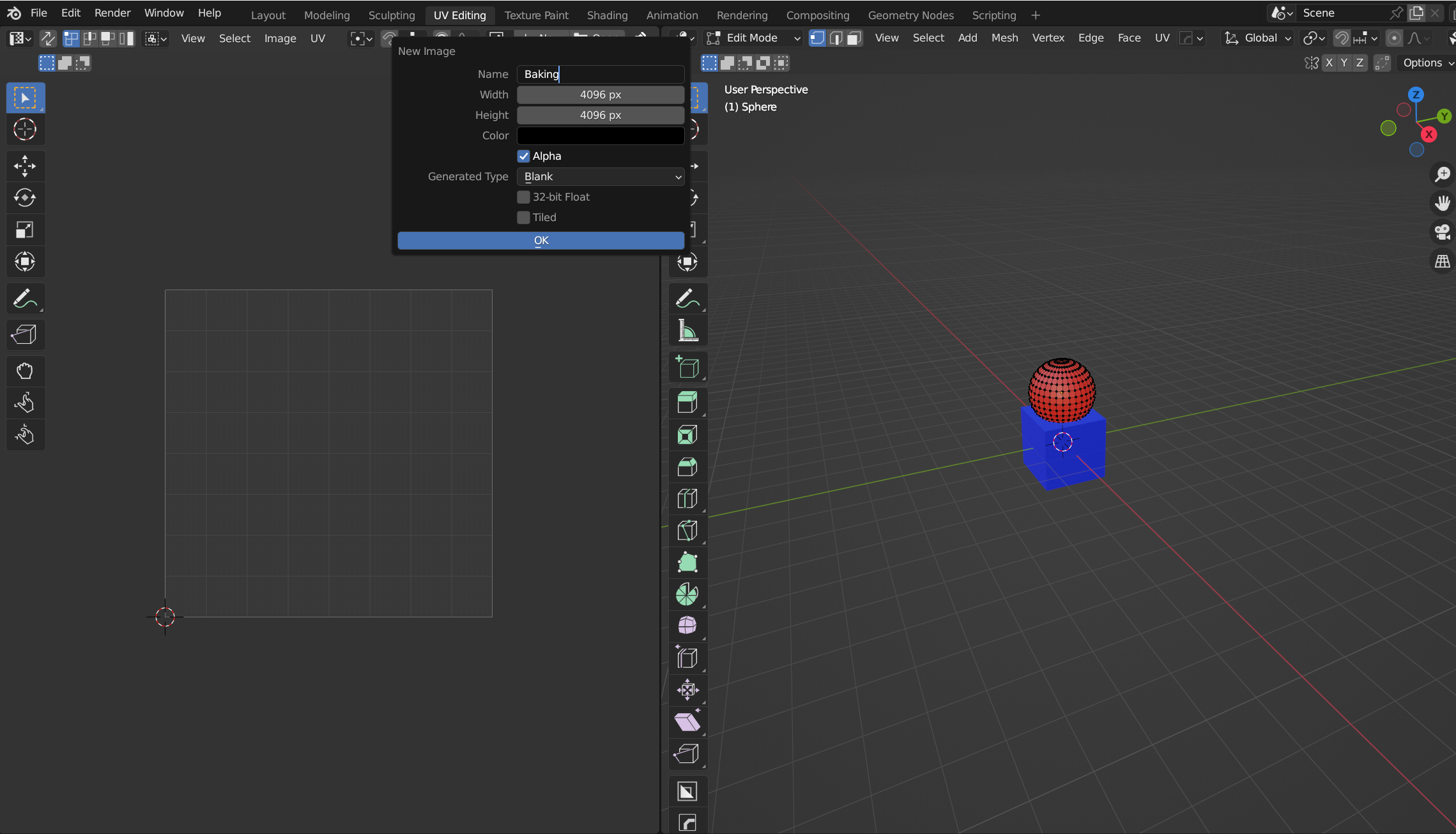This screenshot has height=834, width=1456.
Task: Select the Spin tool in viewport toolbar
Action: [687, 594]
